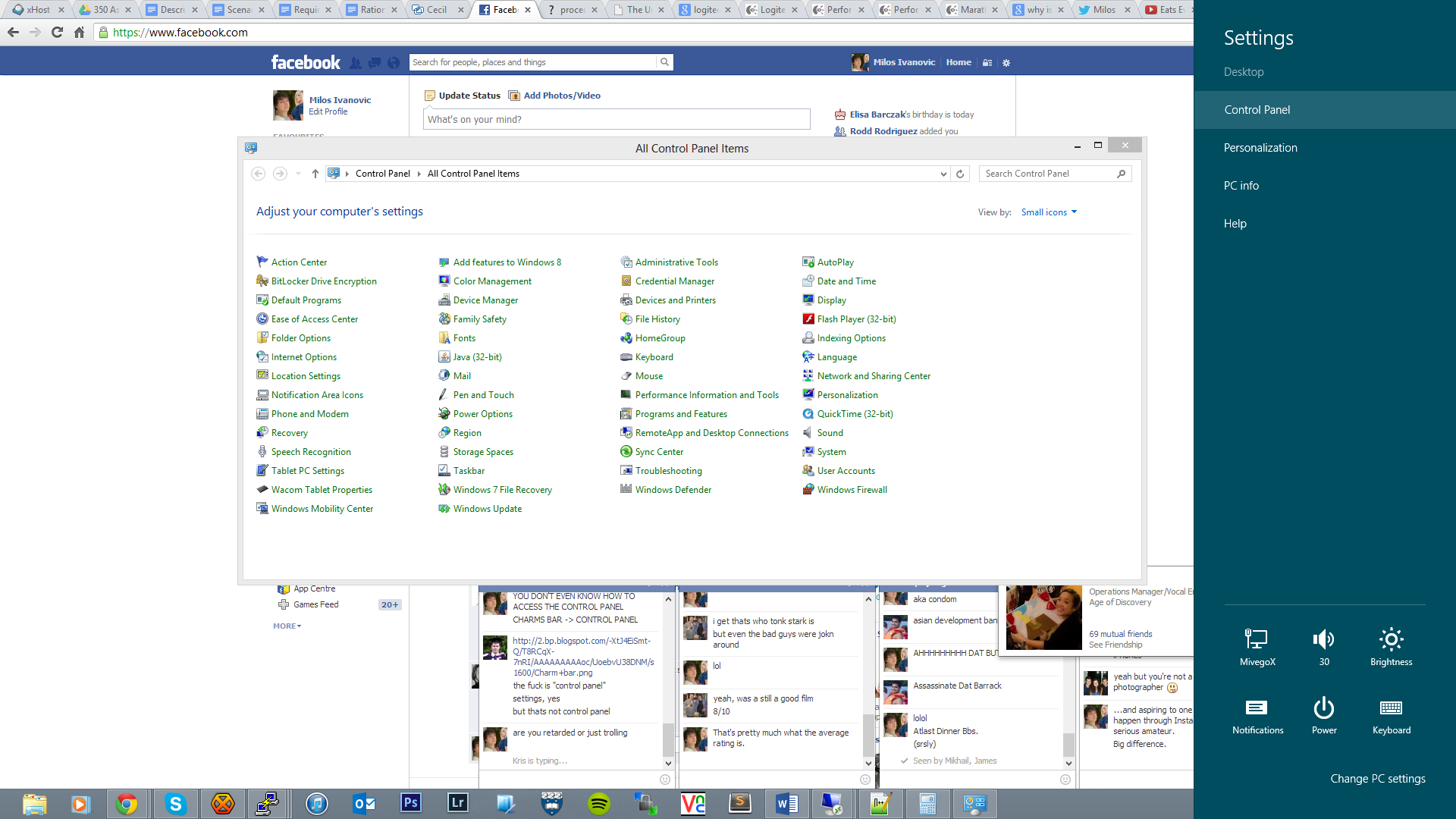This screenshot has width=1456, height=819.
Task: Open the Small icons view dropdown
Action: pyautogui.click(x=1049, y=212)
